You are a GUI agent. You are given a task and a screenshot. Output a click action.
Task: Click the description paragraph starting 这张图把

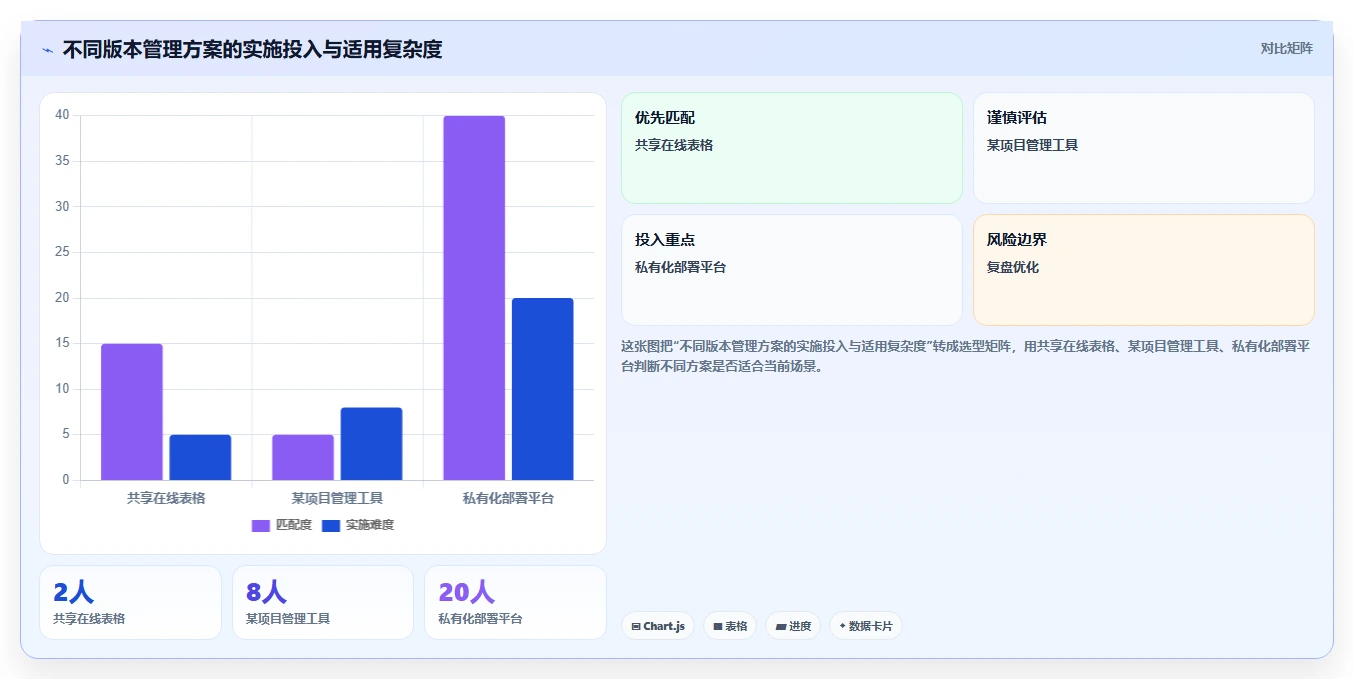pos(966,356)
